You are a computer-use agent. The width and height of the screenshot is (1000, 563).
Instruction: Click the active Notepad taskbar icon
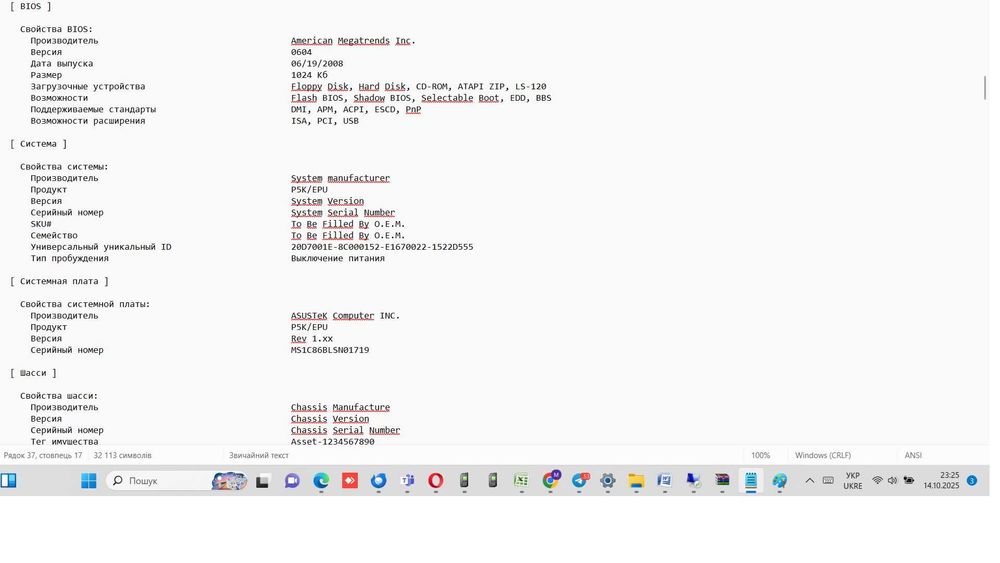pos(751,480)
